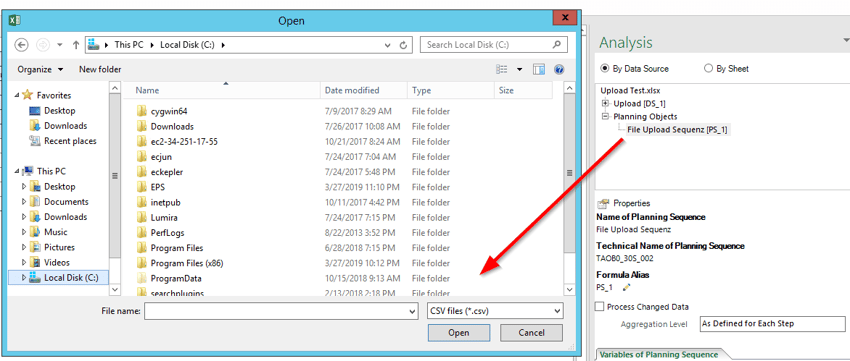Select the inetpub folder

tap(165, 202)
